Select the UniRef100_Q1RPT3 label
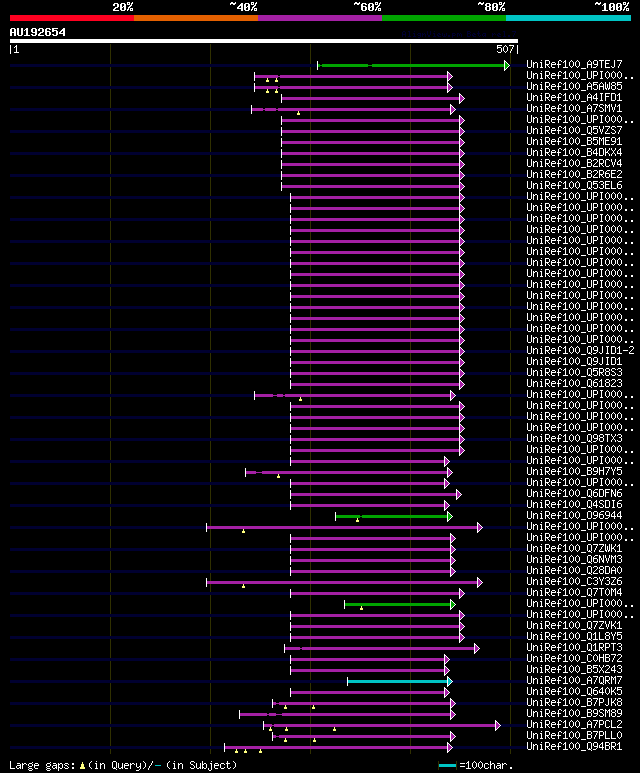640x773 pixels. point(574,648)
